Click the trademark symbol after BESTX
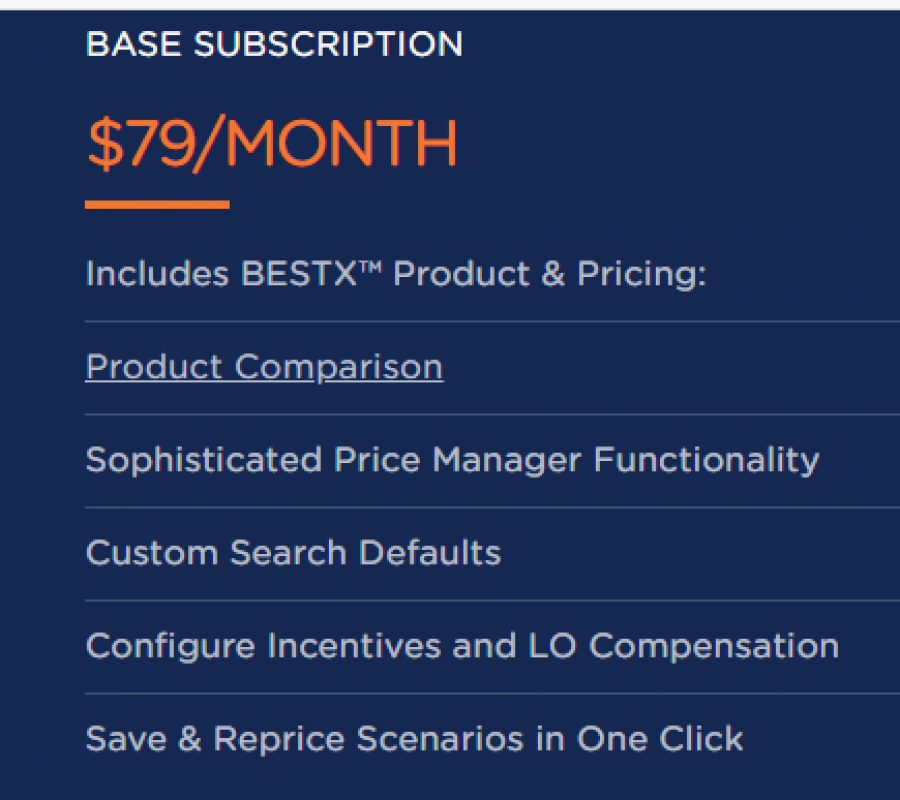The width and height of the screenshot is (900, 800). (372, 265)
